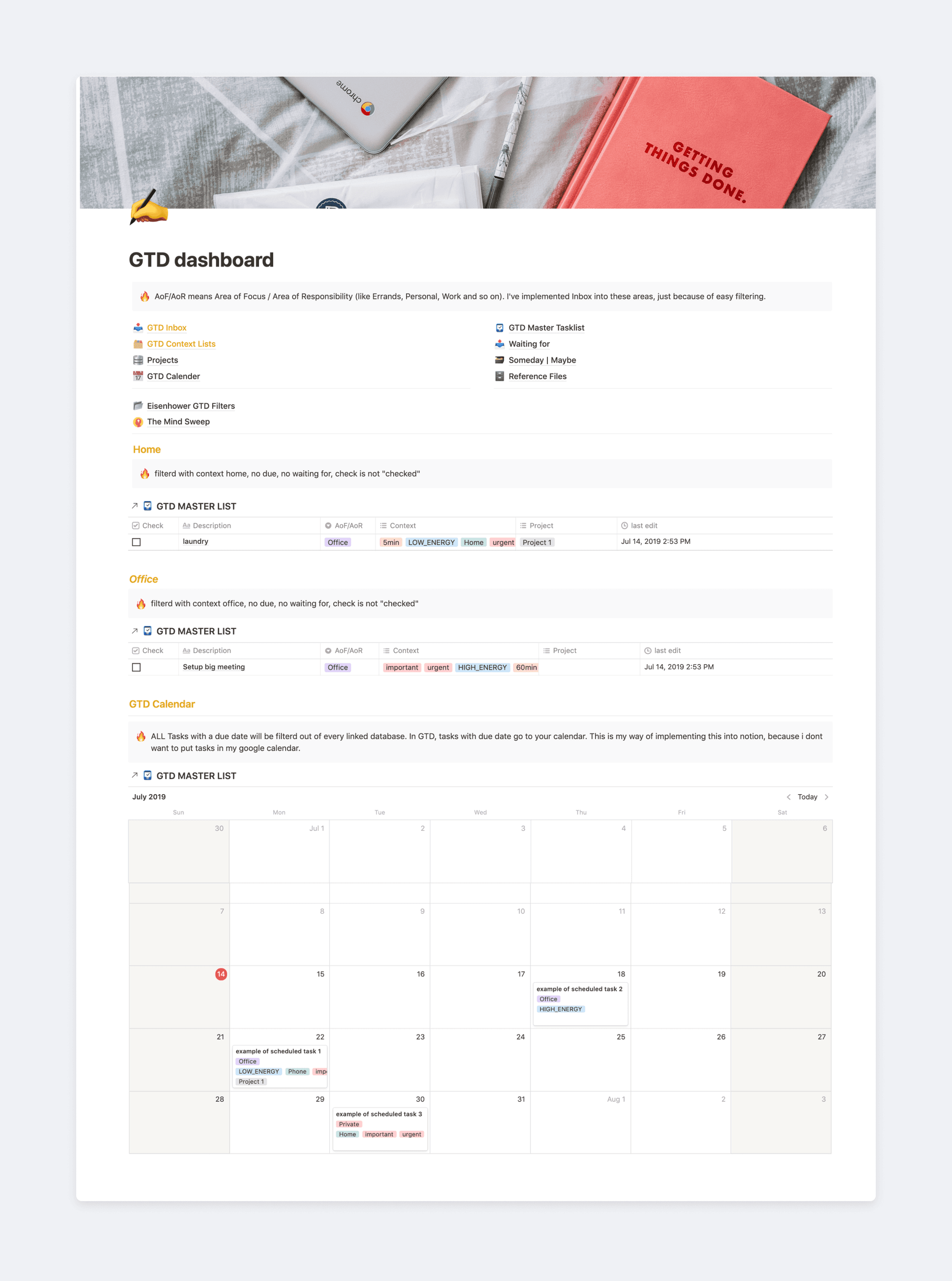
Task: Click the fire icon in Home filter callout
Action: click(145, 473)
